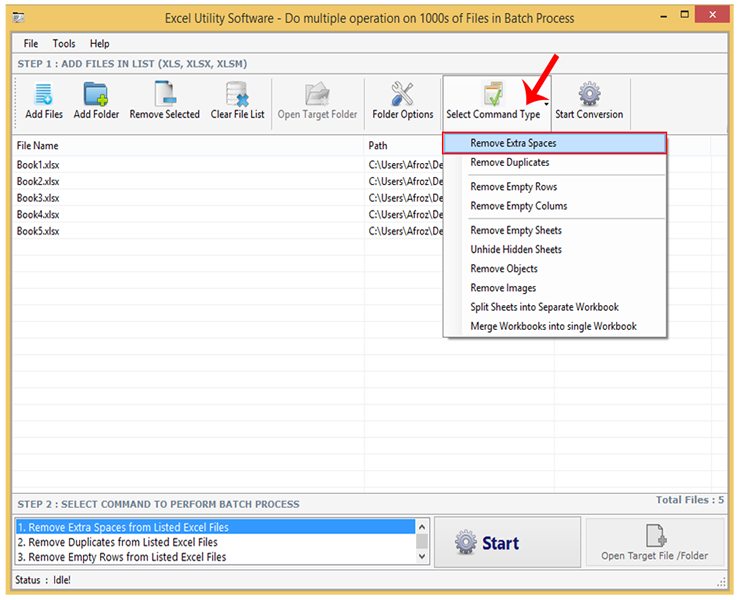Image resolution: width=740 pixels, height=600 pixels.
Task: Choose Merge Workbooks into single Workbook
Action: coord(555,326)
